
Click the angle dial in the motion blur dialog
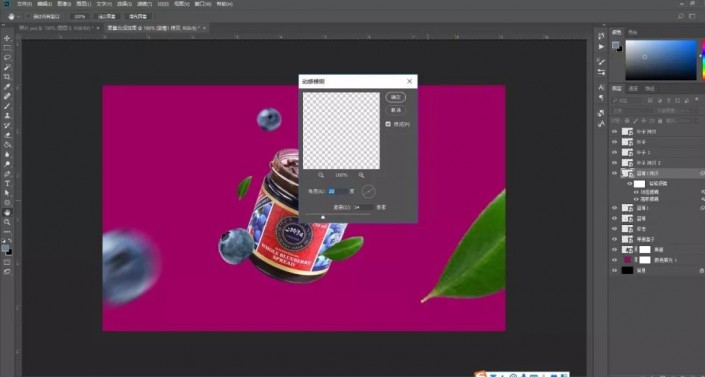tap(368, 192)
